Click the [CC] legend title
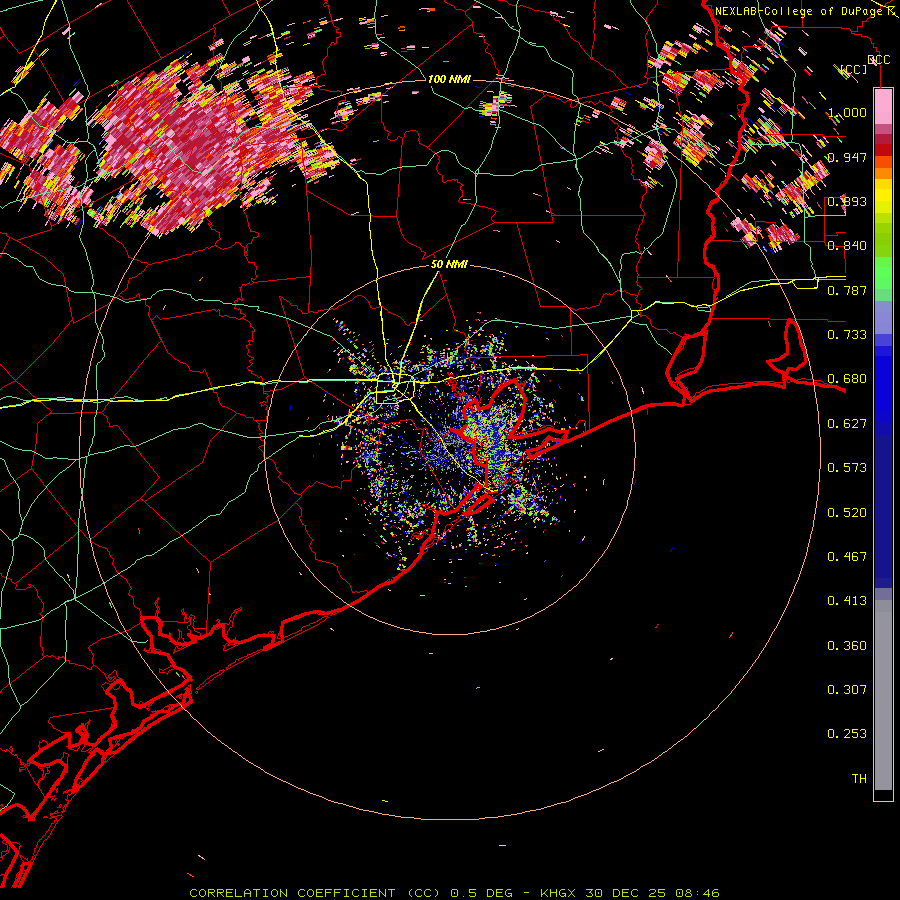 coord(854,69)
